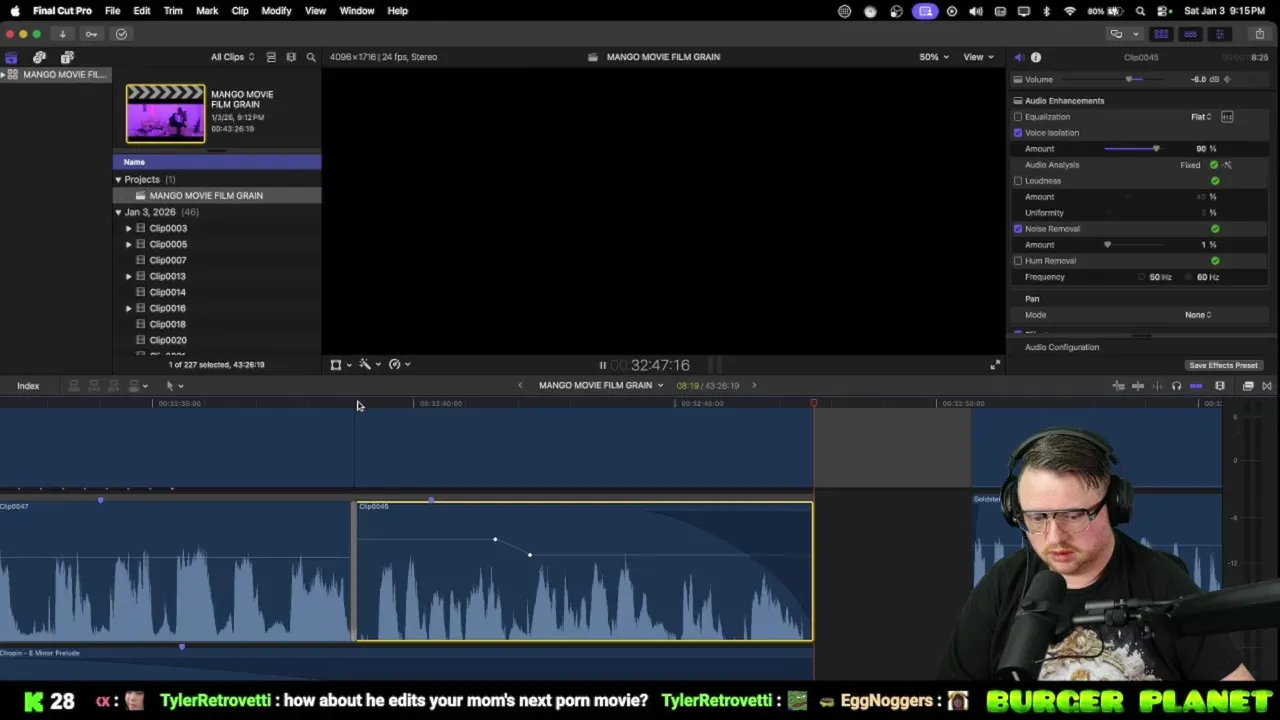Expand the Clip0003 disclosure triangle
The width and height of the screenshot is (1280, 720).
click(128, 228)
